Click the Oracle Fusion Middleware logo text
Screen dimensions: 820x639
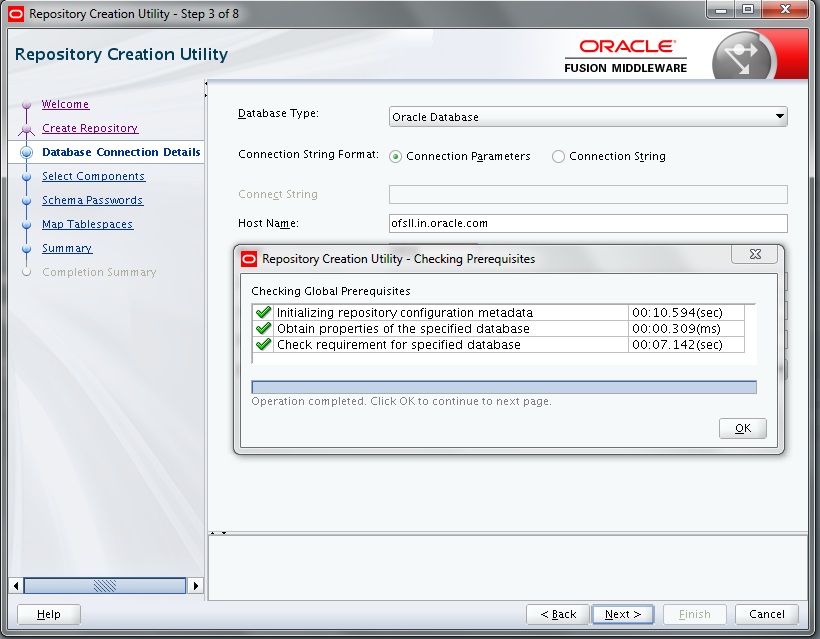[x=626, y=56]
